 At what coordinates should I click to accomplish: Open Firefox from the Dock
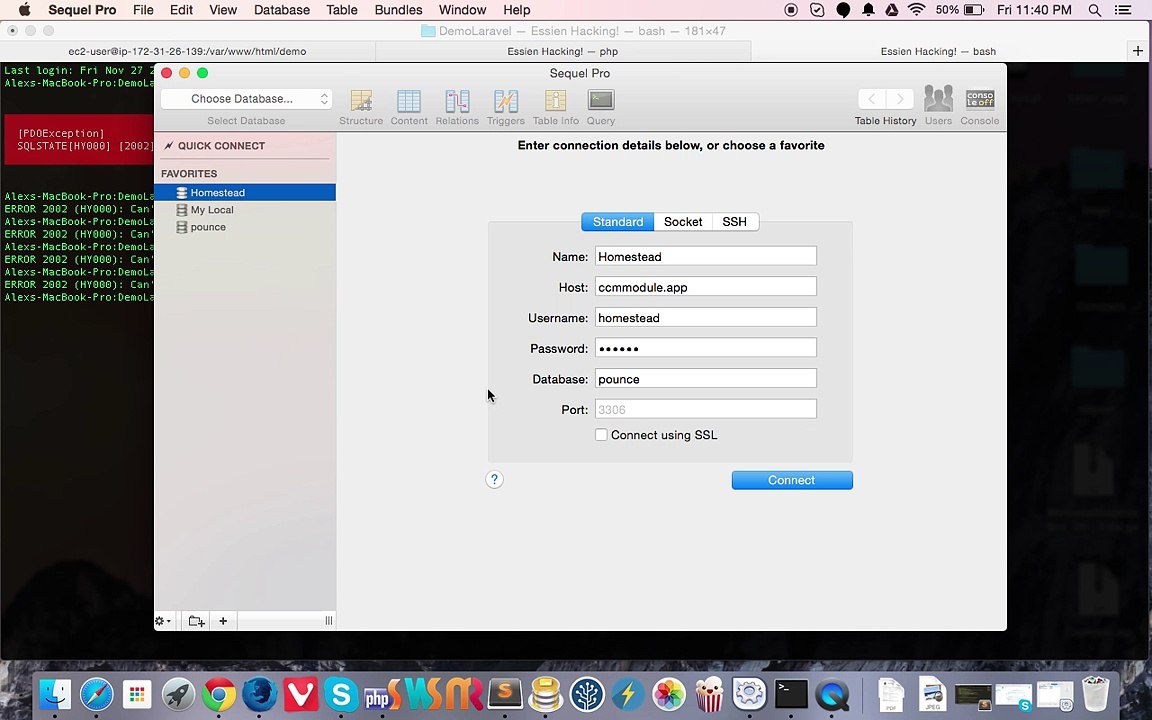[259, 694]
